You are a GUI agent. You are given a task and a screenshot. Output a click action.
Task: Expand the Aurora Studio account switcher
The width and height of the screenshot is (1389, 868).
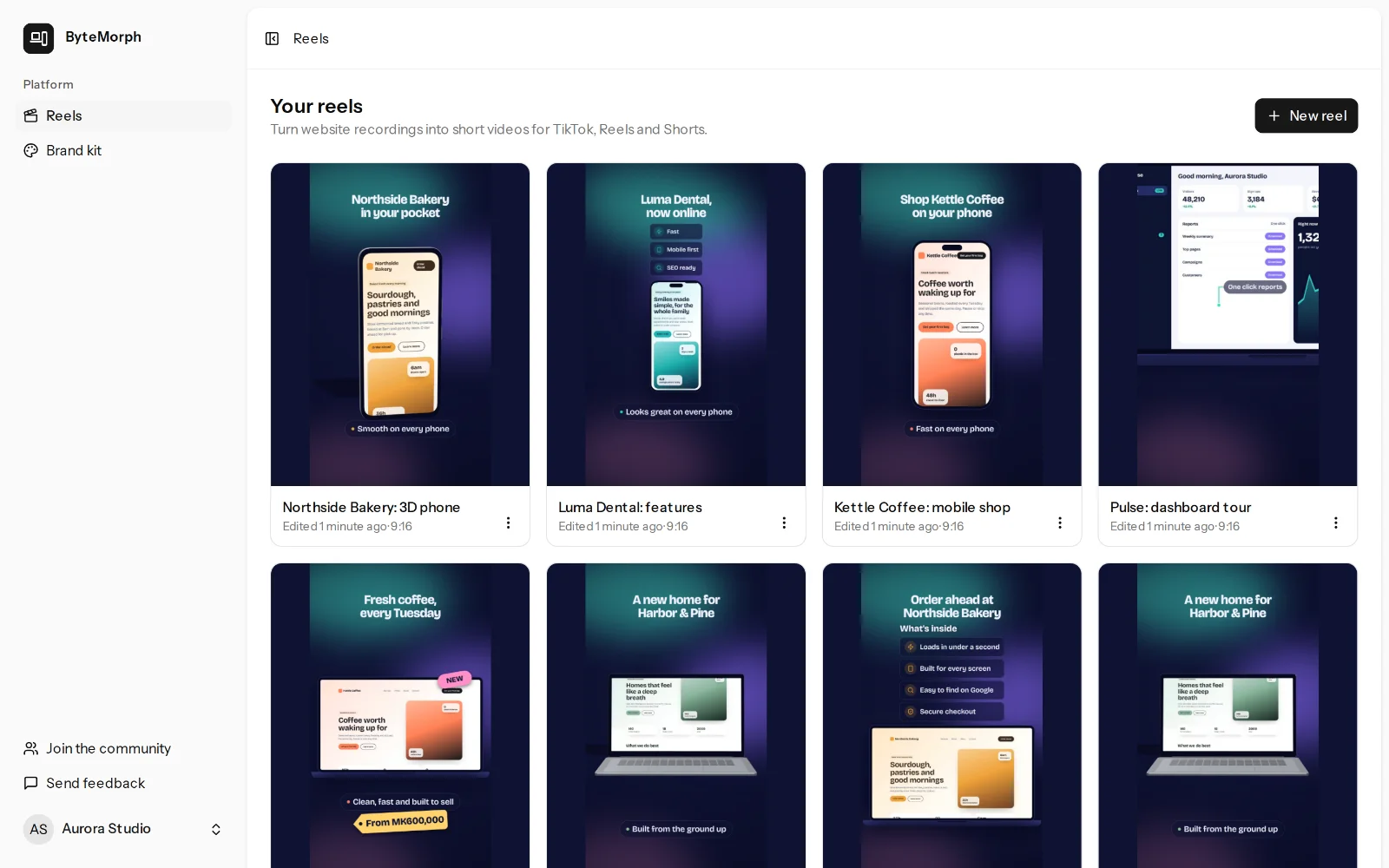[216, 829]
